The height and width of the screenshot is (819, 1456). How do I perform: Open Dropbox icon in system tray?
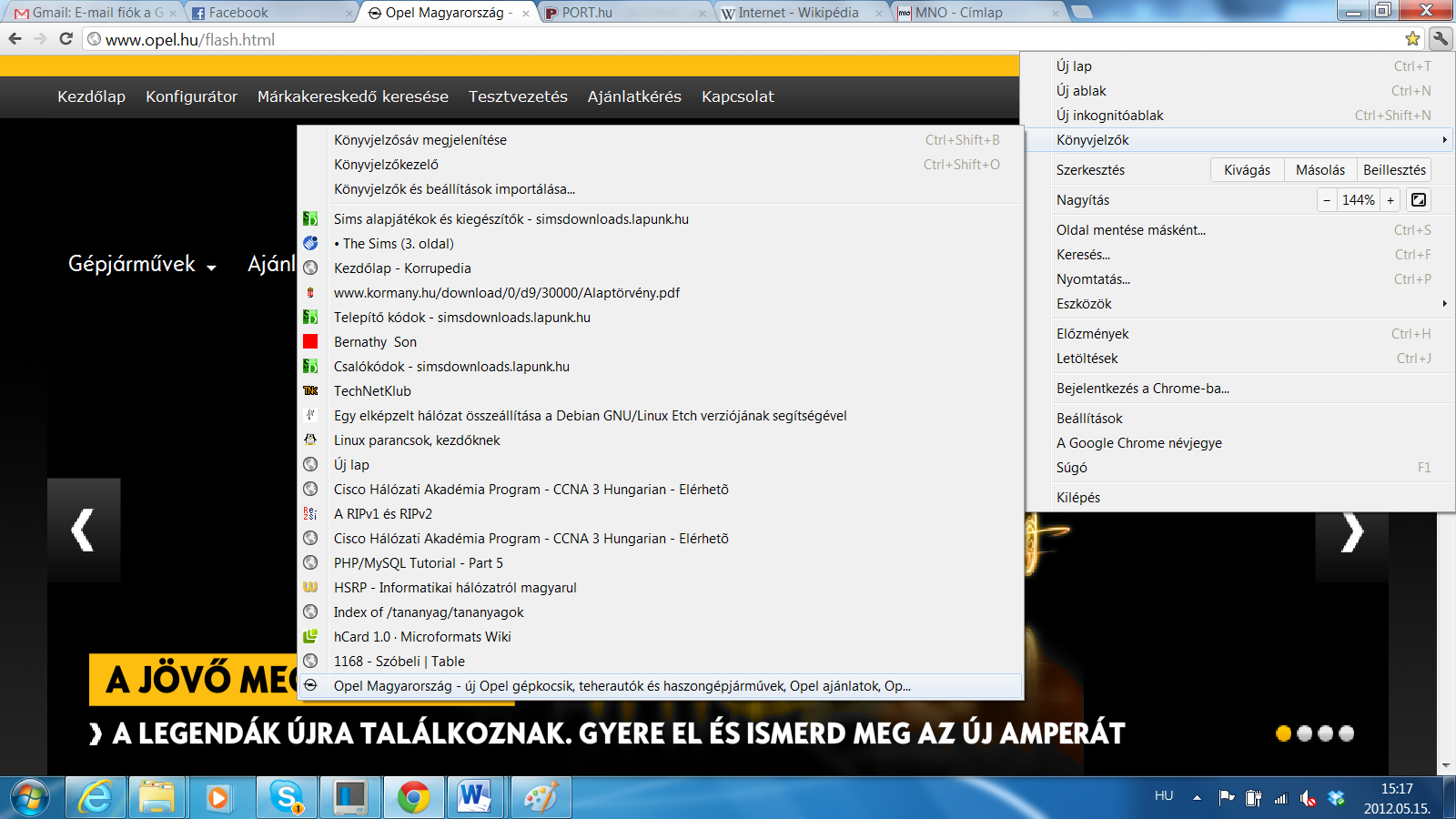click(x=1336, y=798)
